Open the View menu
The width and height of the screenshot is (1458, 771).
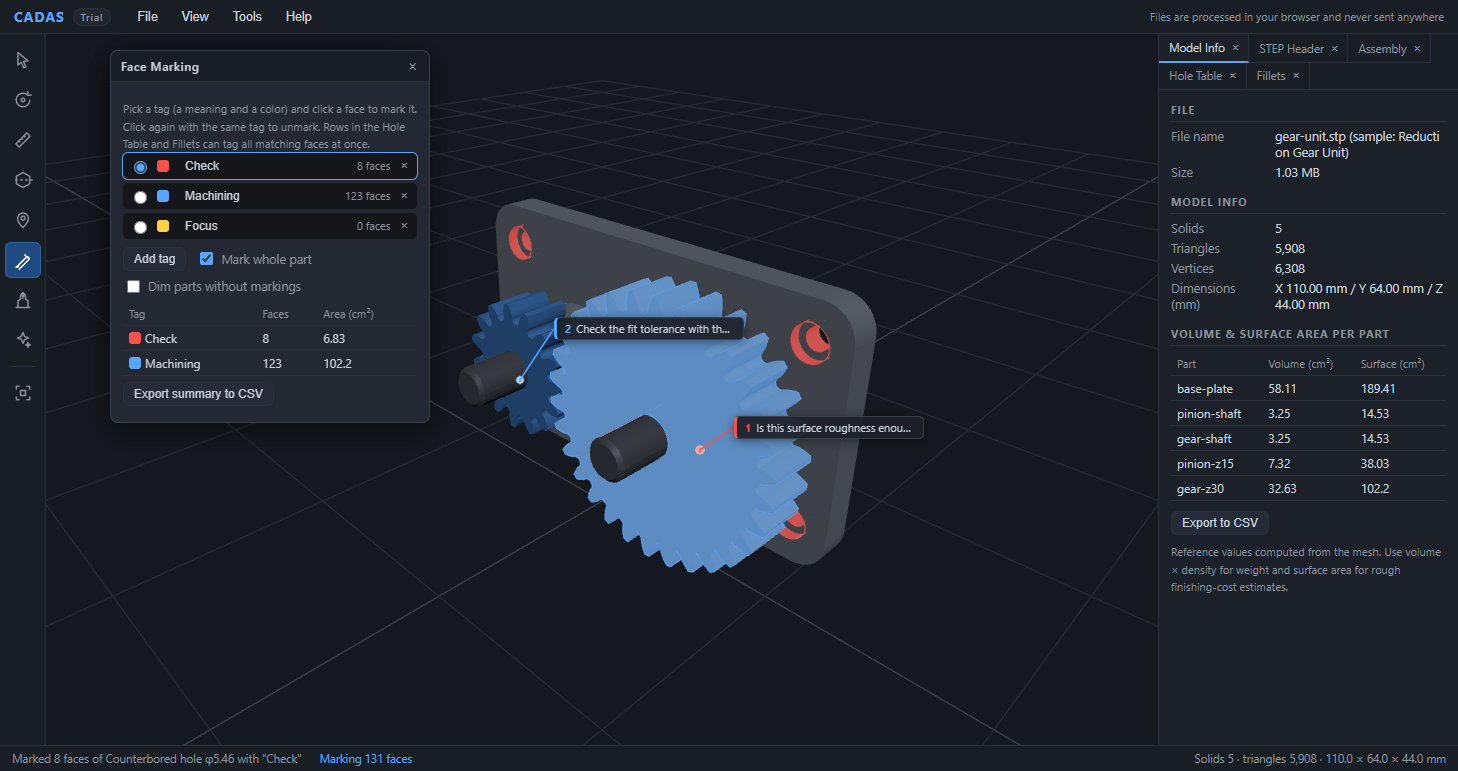(x=195, y=16)
